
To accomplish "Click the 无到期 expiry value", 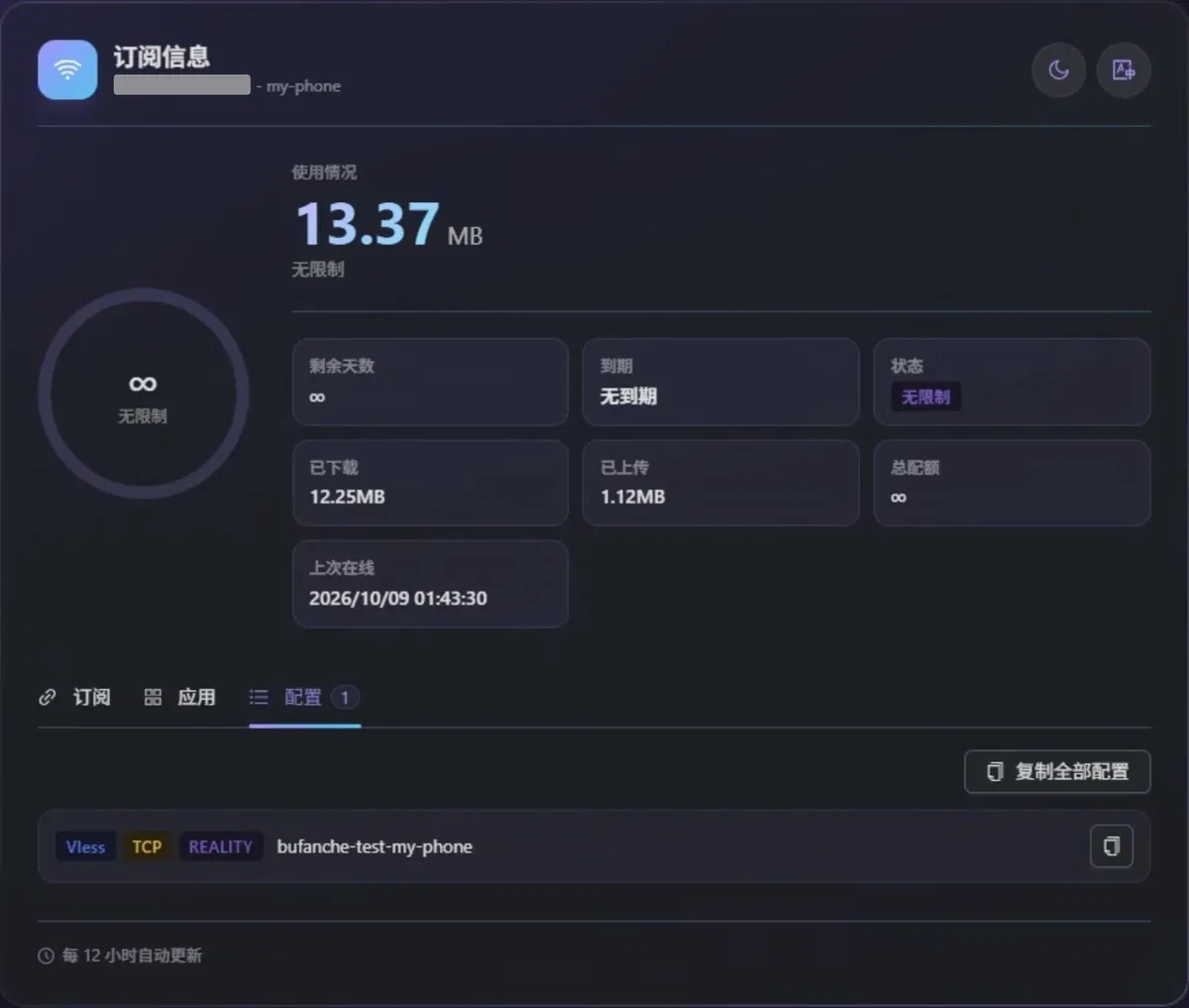I will (628, 396).
